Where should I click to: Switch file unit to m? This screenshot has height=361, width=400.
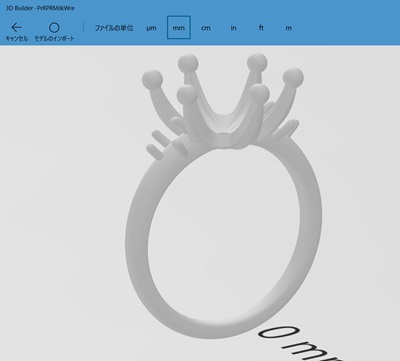tap(289, 28)
